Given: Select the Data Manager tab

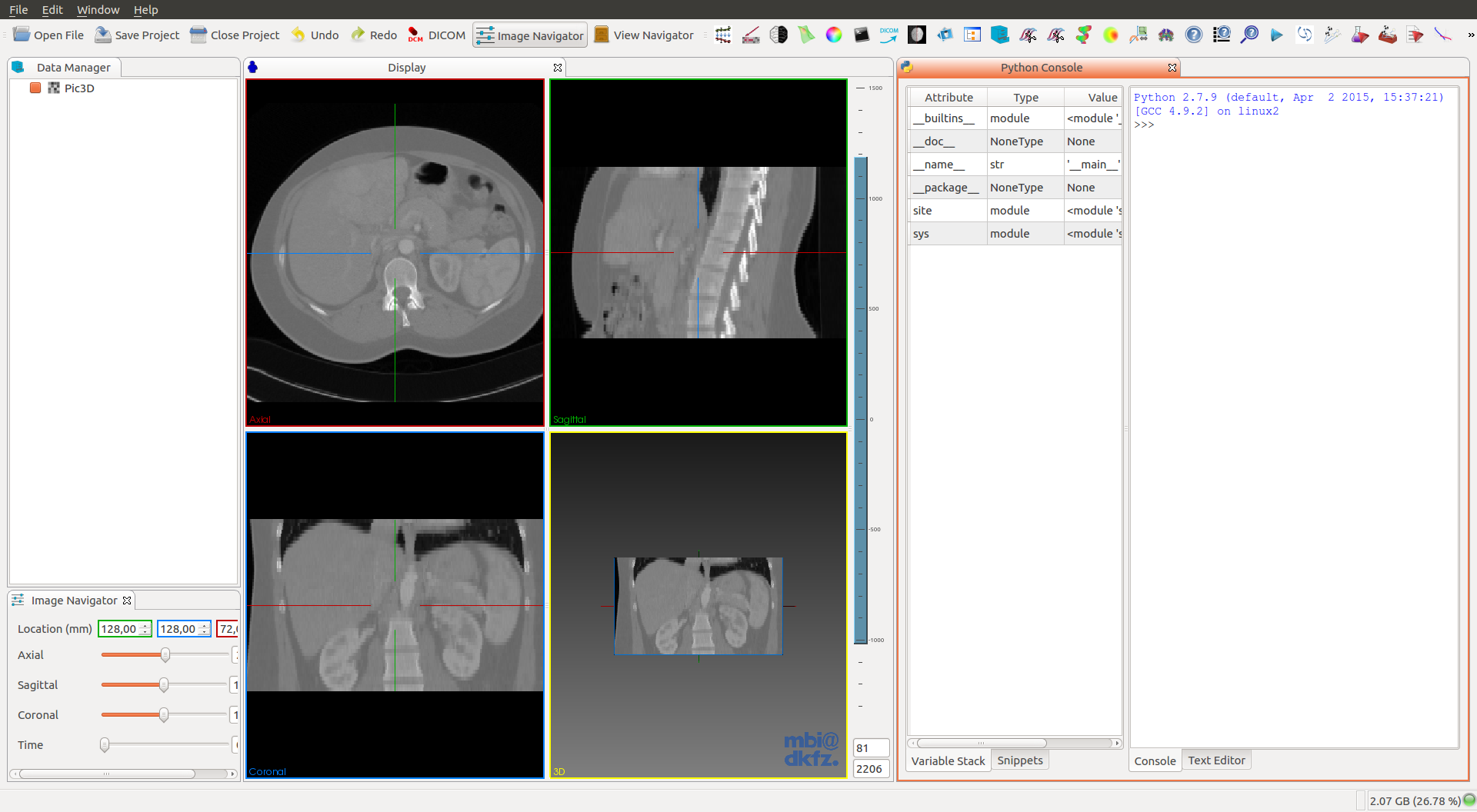Looking at the screenshot, I should tap(65, 67).
